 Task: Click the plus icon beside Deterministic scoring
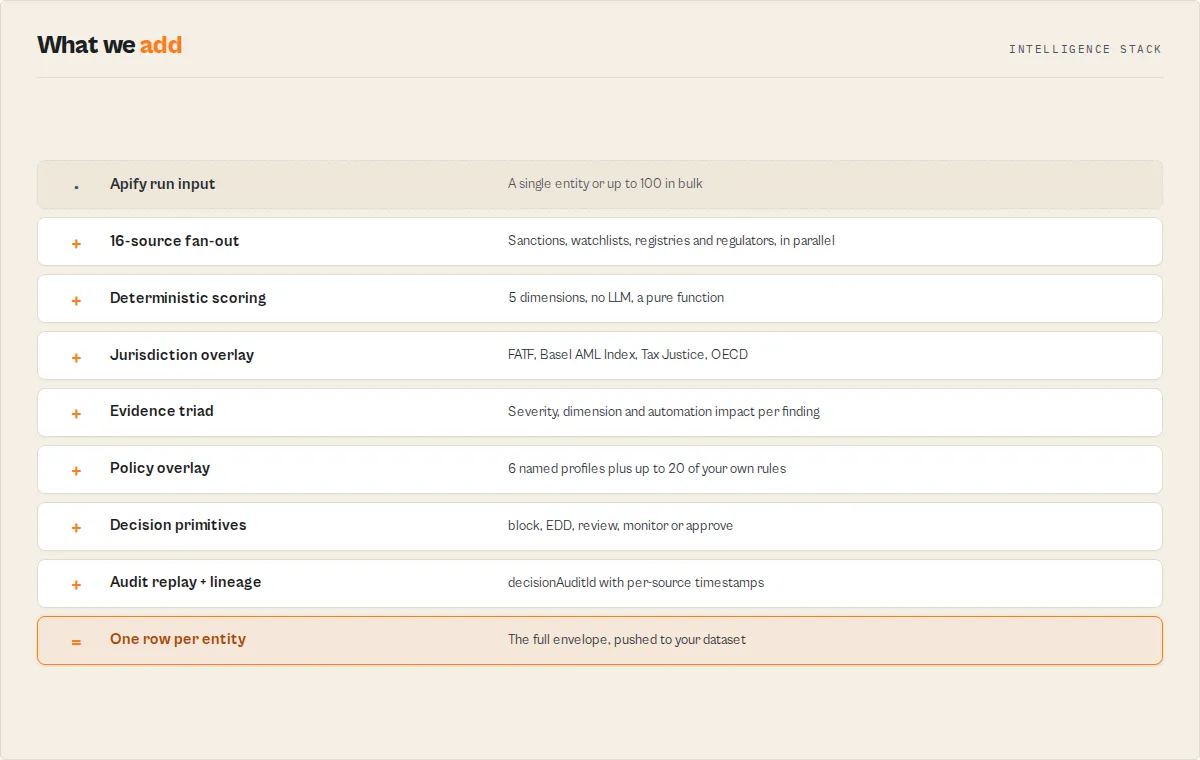(x=76, y=300)
